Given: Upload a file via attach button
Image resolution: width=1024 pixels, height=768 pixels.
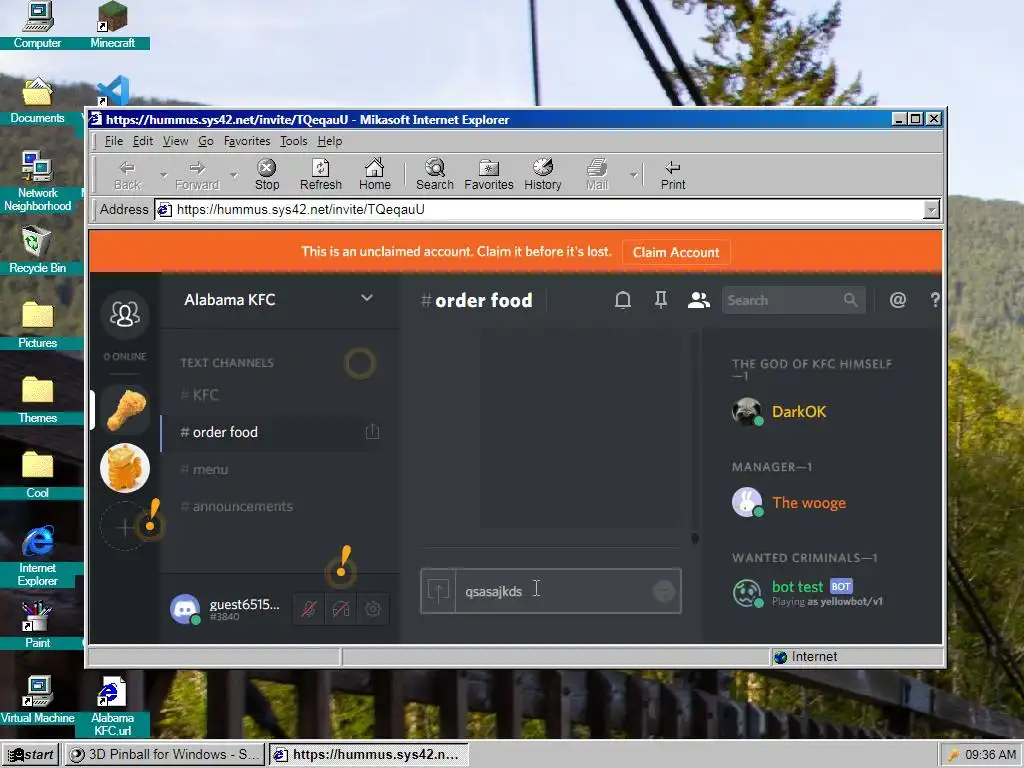Looking at the screenshot, I should pos(438,591).
